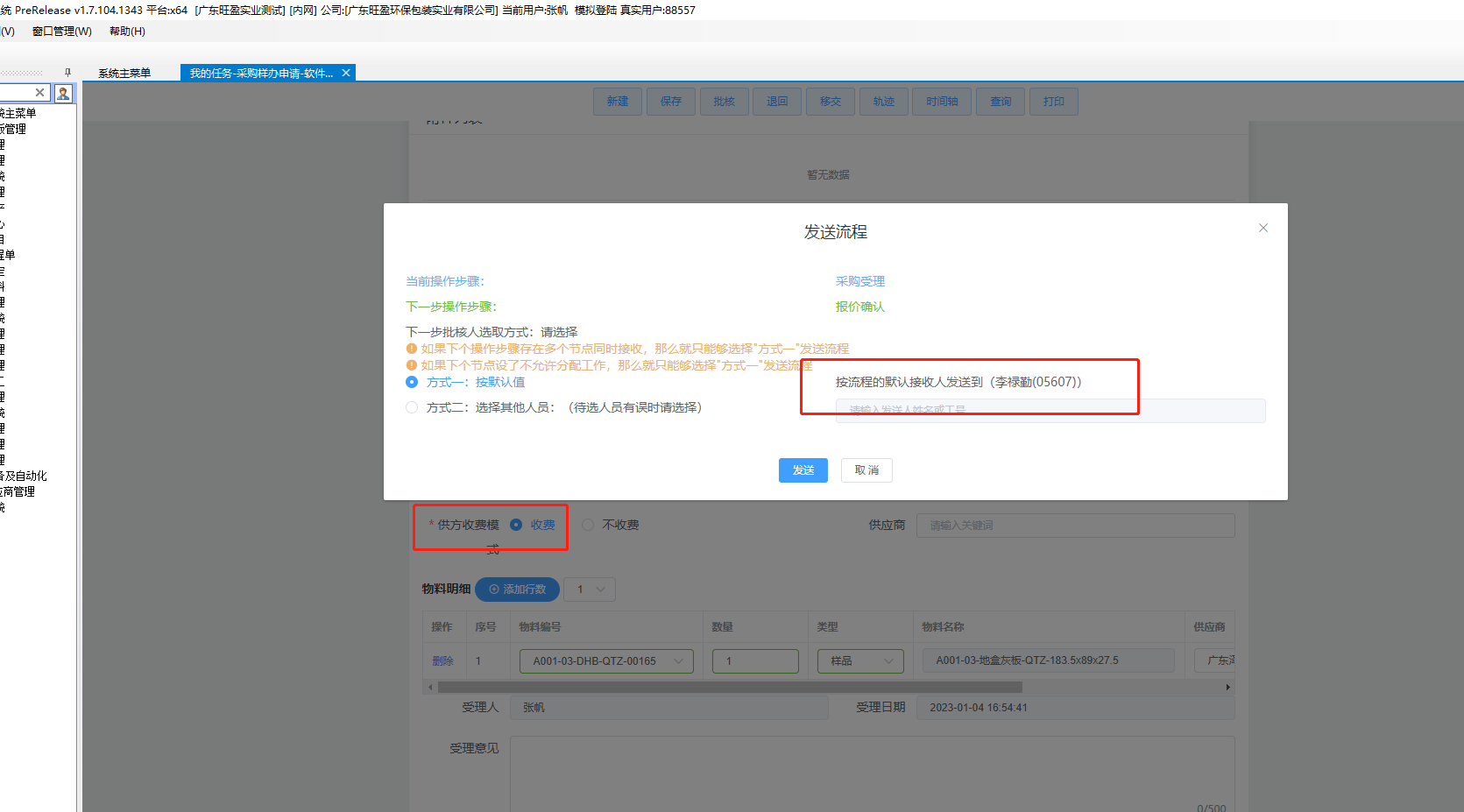The width and height of the screenshot is (1464, 812).
Task: Click the material table horizontal scrollbar
Action: [x=730, y=687]
